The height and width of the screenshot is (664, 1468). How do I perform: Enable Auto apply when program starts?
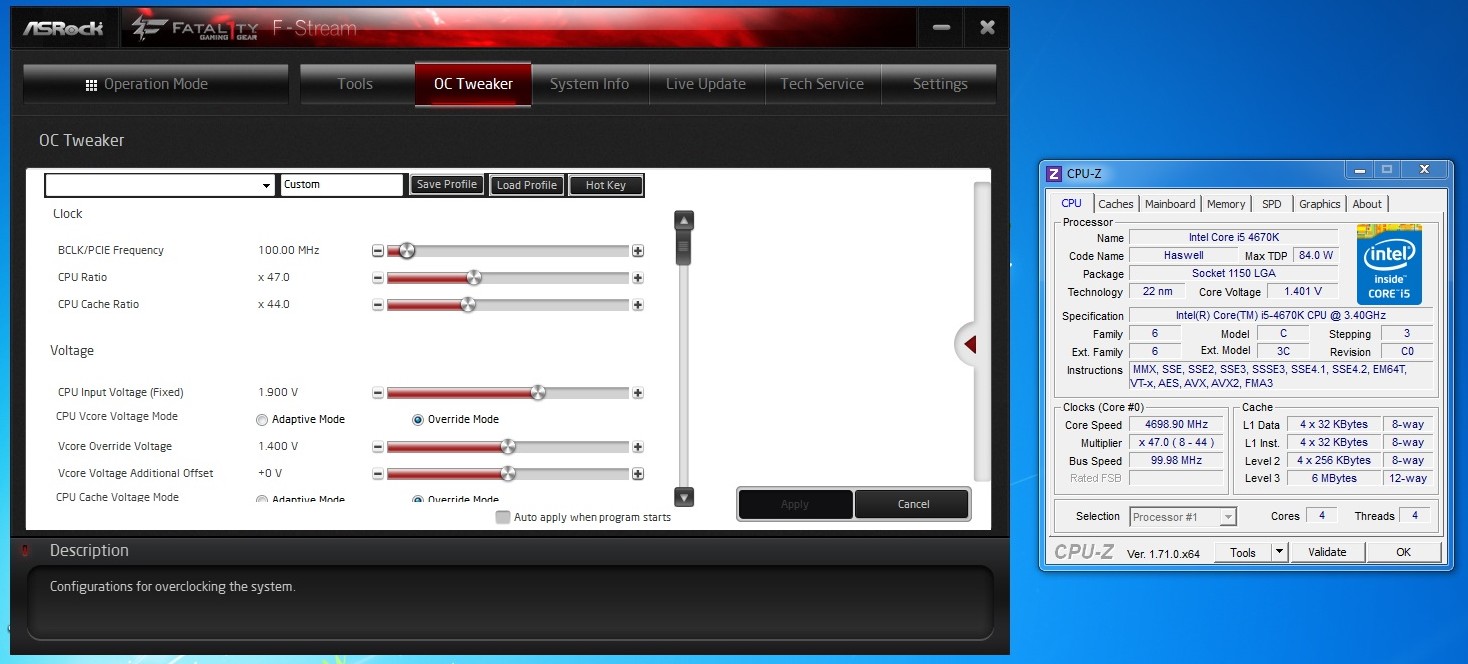503,517
